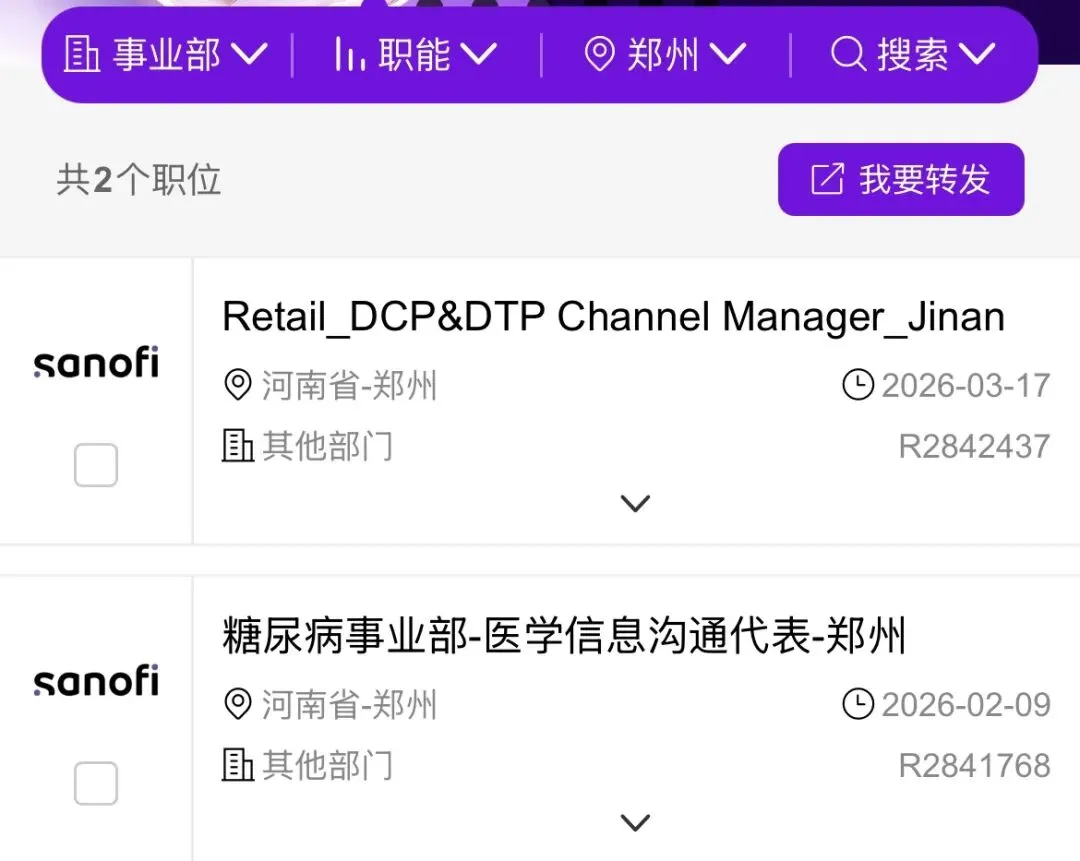Select checkbox for Retail_DCP&DTP Channel Manager job
1080x861 pixels.
96,465
